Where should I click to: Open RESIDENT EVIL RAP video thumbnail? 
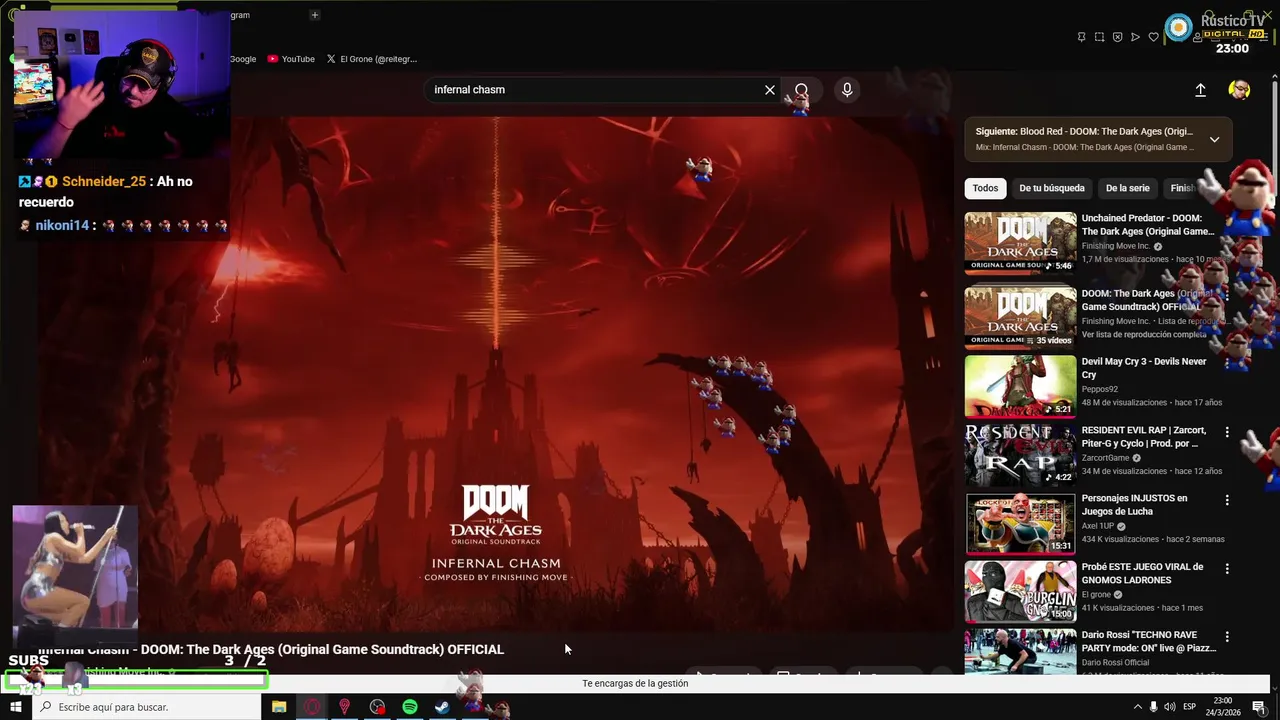tap(1020, 454)
